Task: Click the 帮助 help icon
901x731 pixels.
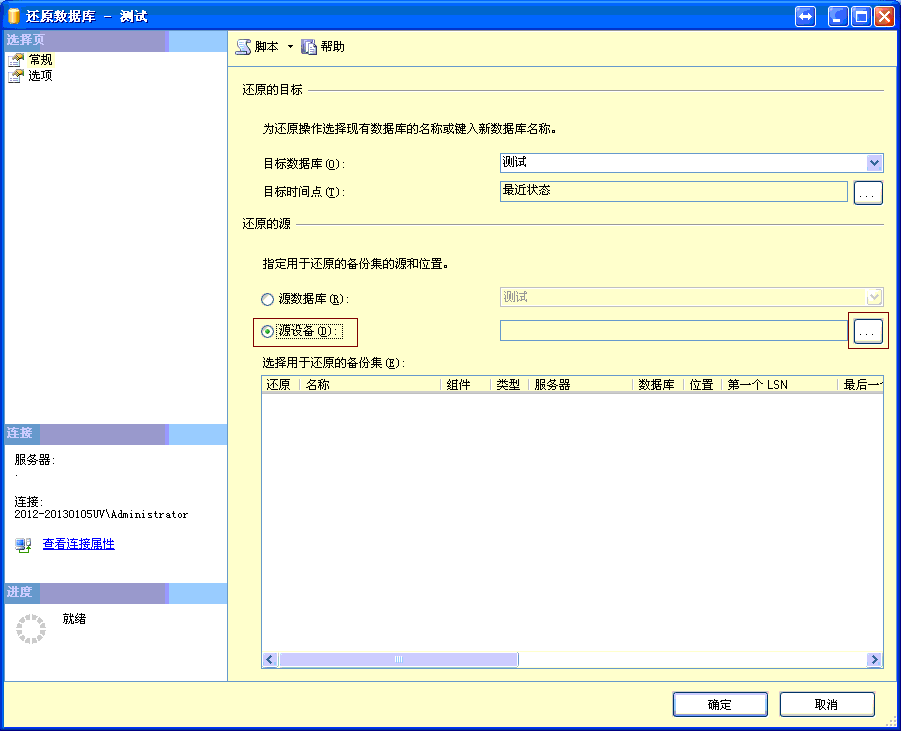Action: coord(309,47)
